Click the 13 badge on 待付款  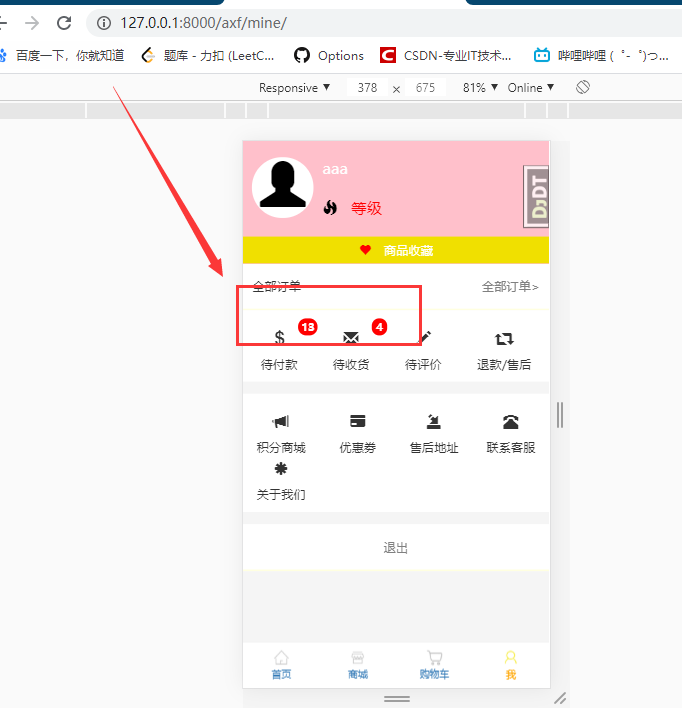point(308,327)
